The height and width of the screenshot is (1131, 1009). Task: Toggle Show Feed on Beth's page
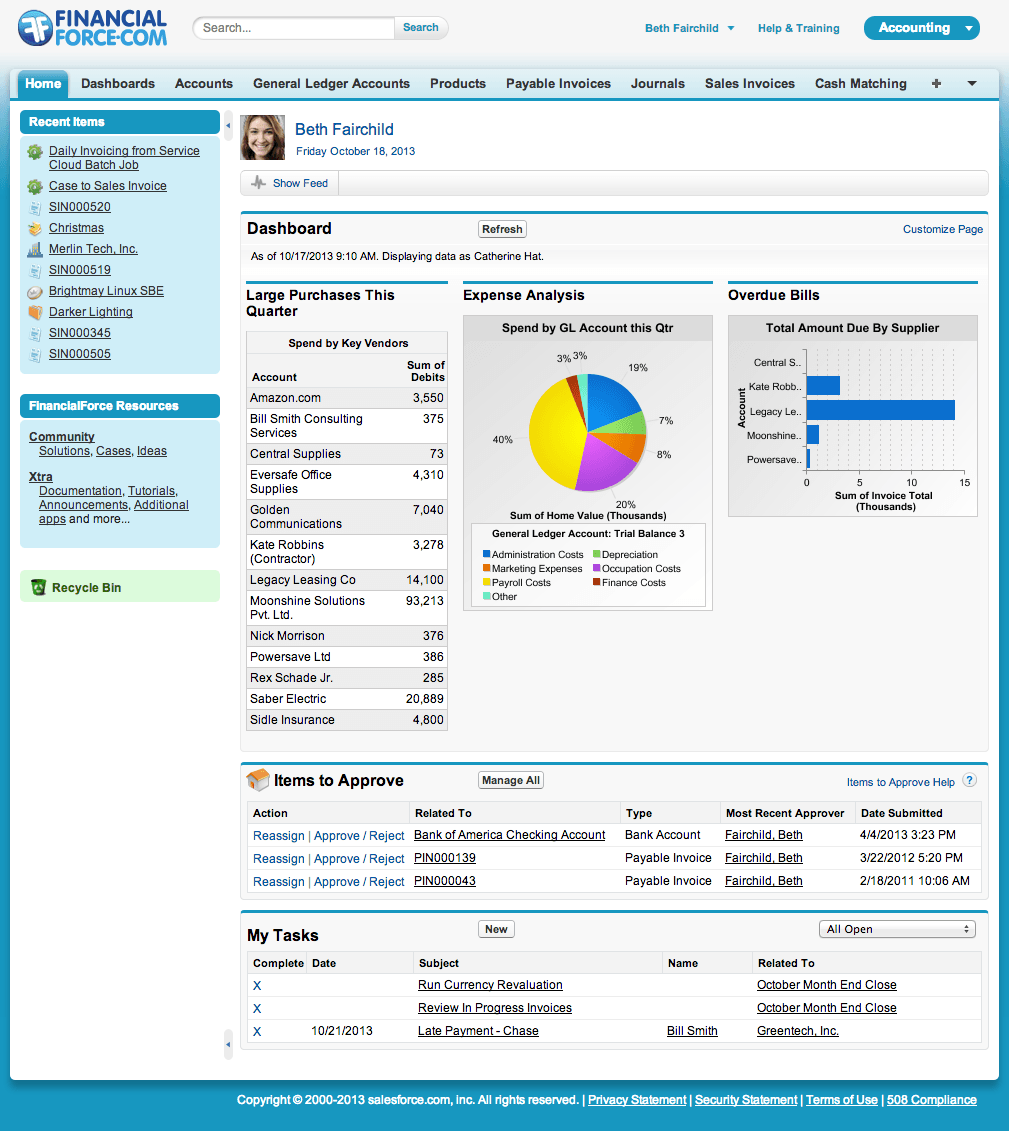click(x=289, y=183)
